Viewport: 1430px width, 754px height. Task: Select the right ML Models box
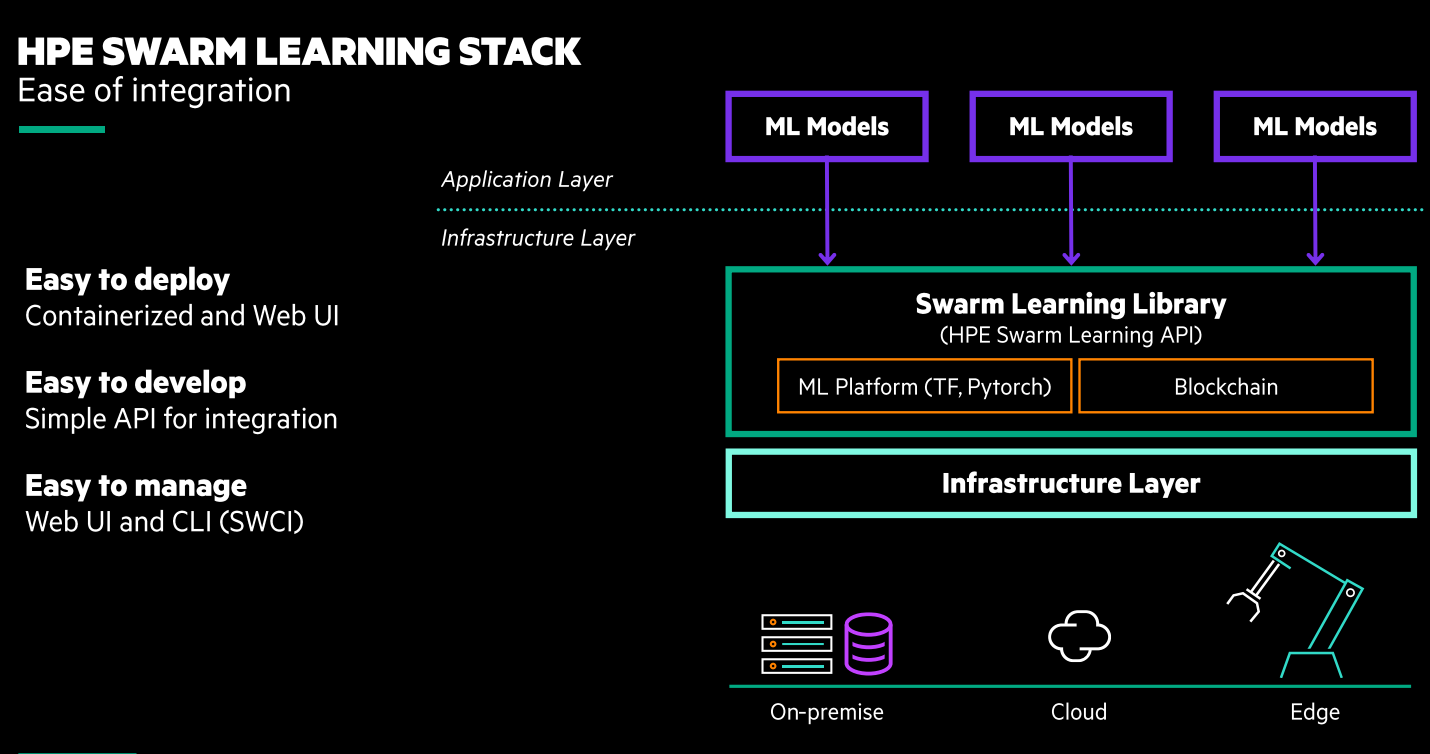1315,126
